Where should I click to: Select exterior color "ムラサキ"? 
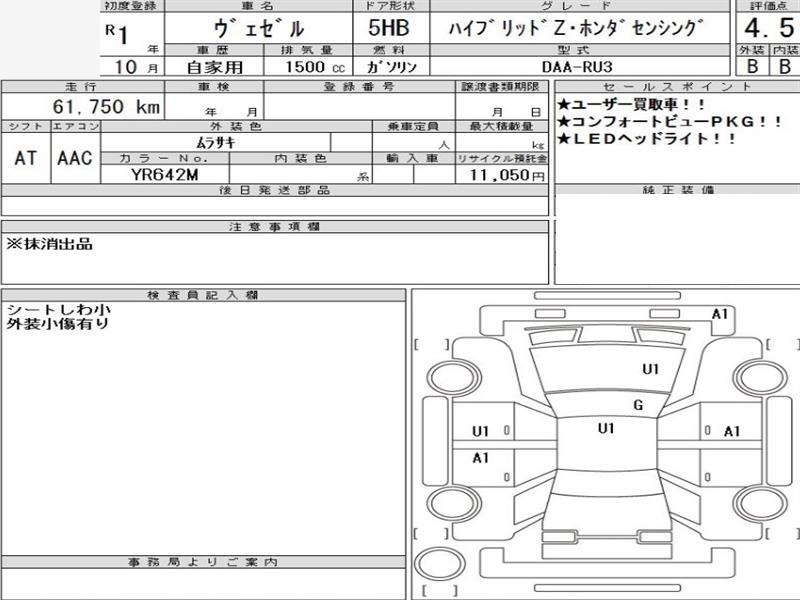pyautogui.click(x=216, y=142)
